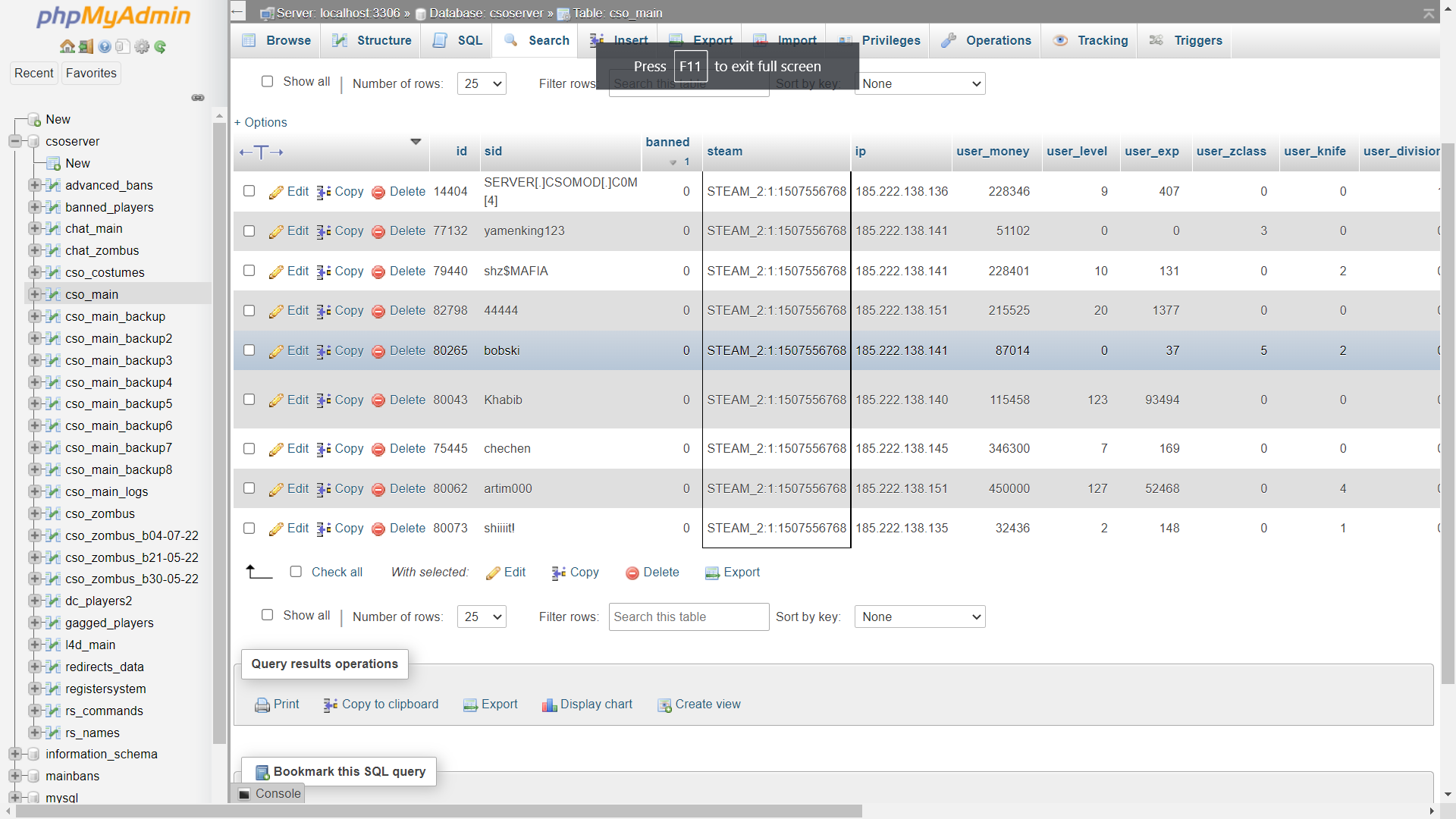
Task: Toggle the Check all checkbox
Action: 296,572
